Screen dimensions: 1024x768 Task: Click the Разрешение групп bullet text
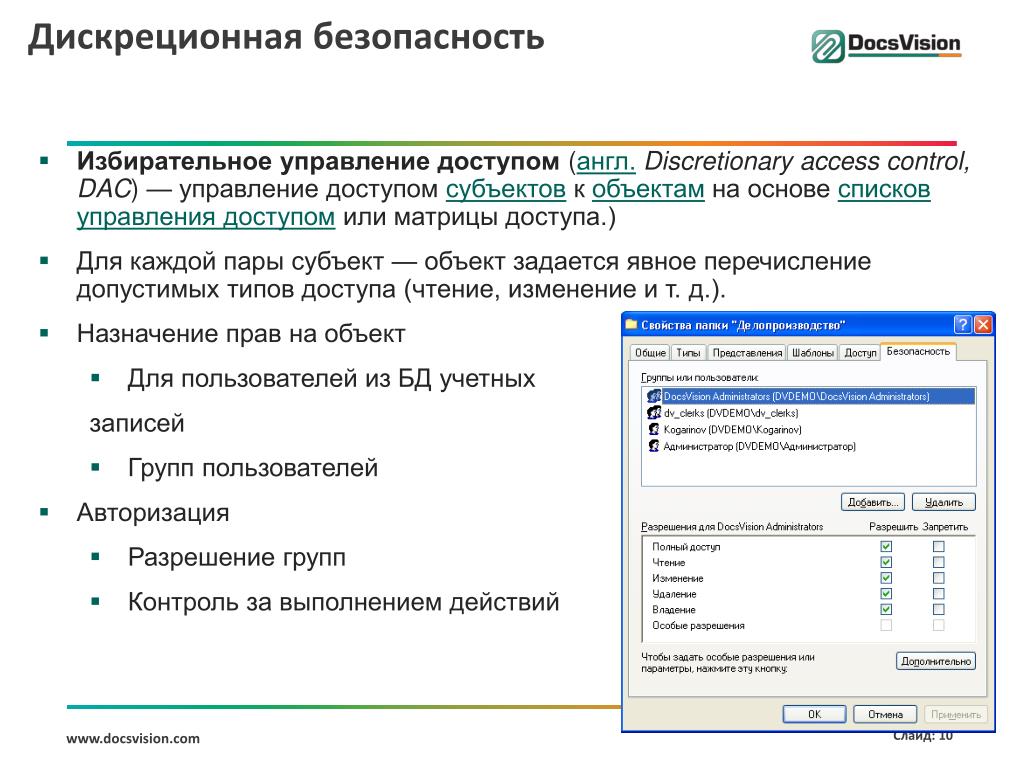[236, 558]
